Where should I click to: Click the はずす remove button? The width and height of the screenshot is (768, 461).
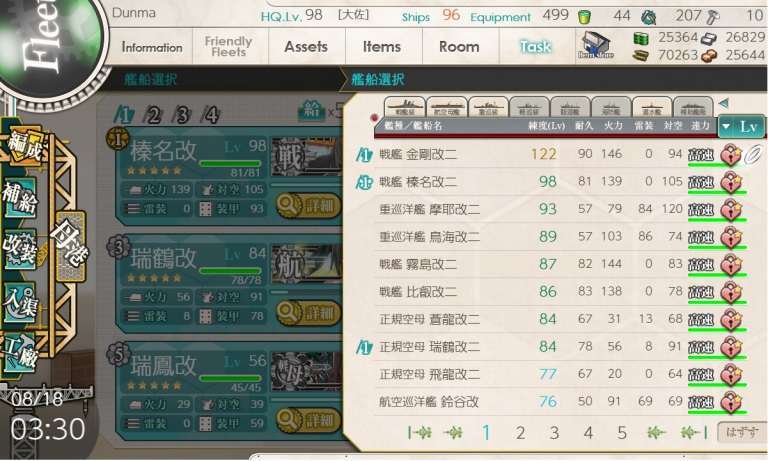tap(742, 432)
